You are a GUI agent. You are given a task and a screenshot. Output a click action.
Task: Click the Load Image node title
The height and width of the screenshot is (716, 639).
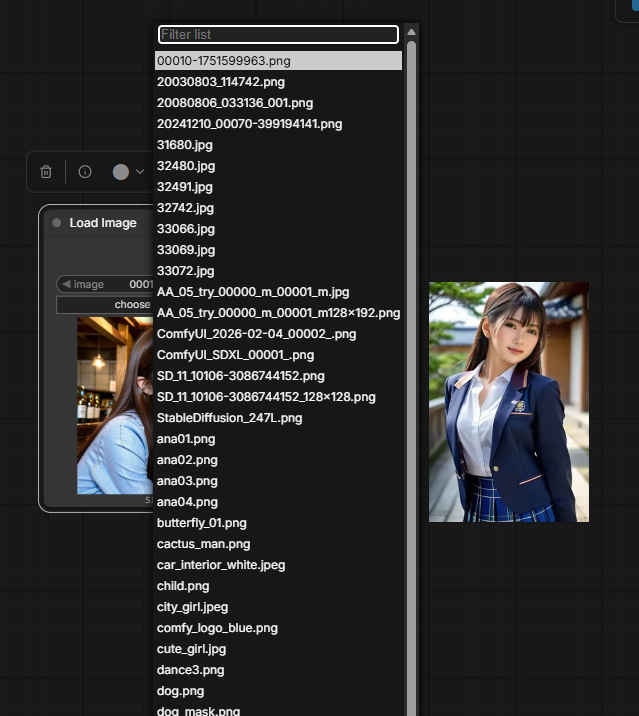coord(103,223)
